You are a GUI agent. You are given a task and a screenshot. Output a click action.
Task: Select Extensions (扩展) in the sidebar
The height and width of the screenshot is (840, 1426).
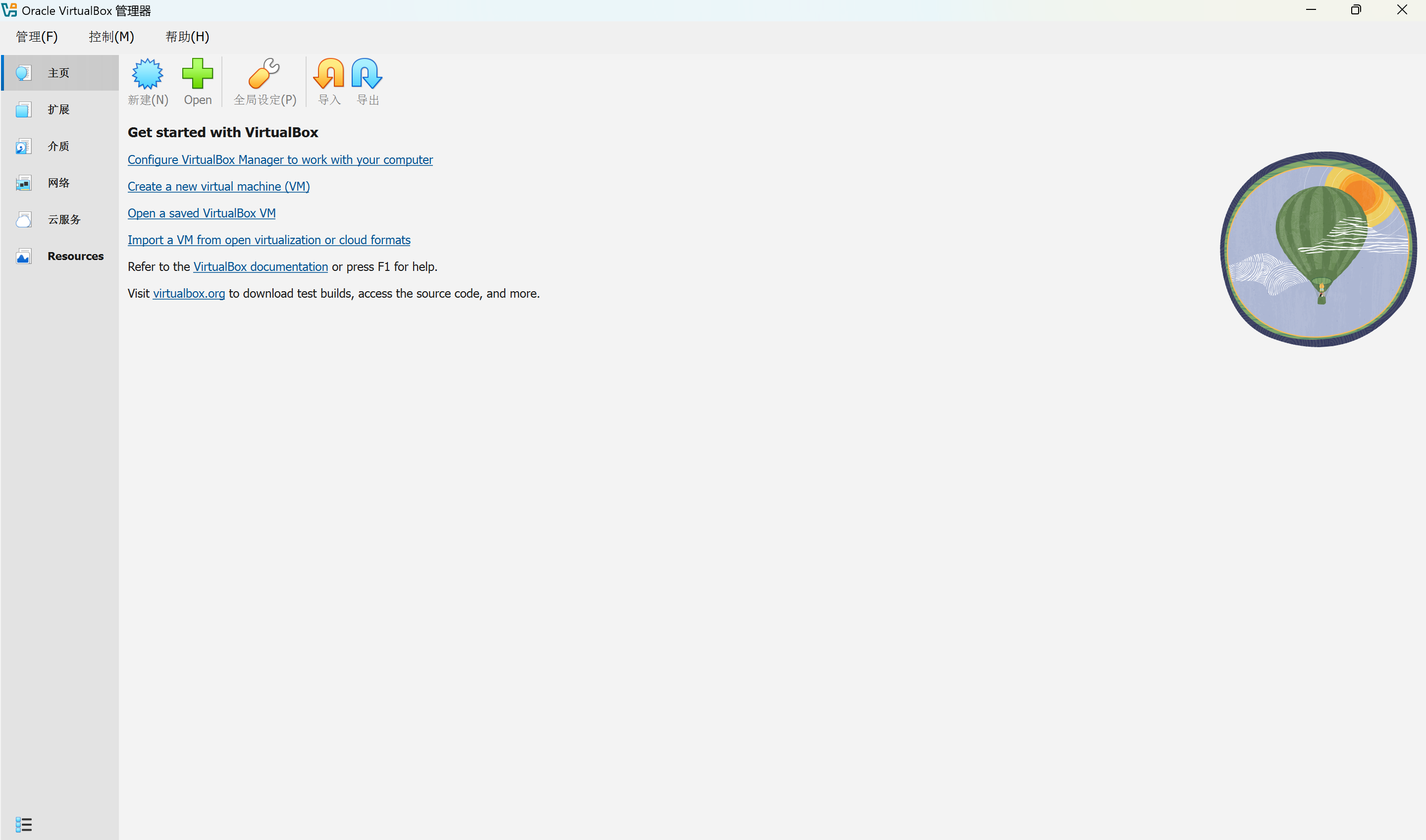(59, 109)
